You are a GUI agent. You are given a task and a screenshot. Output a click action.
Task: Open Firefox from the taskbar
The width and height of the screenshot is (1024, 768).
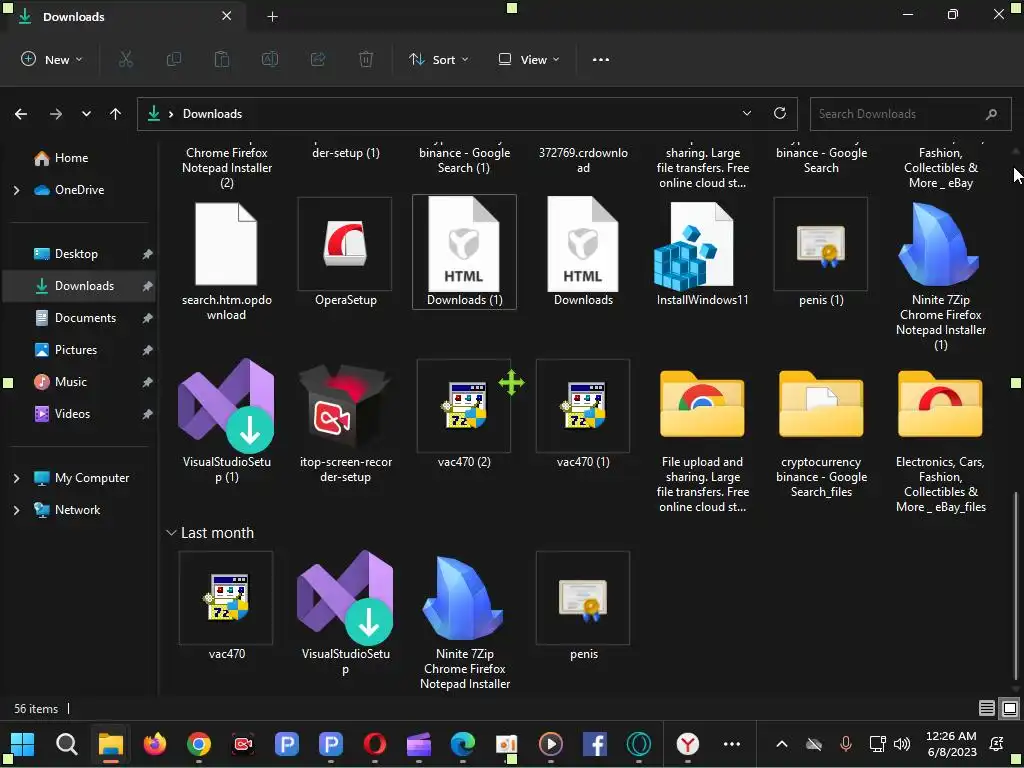click(x=155, y=744)
